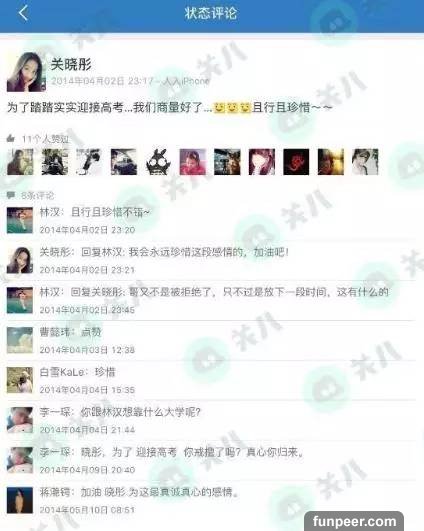Tap the post author name 关晓彤
This screenshot has height=531, width=424.
coord(71,64)
